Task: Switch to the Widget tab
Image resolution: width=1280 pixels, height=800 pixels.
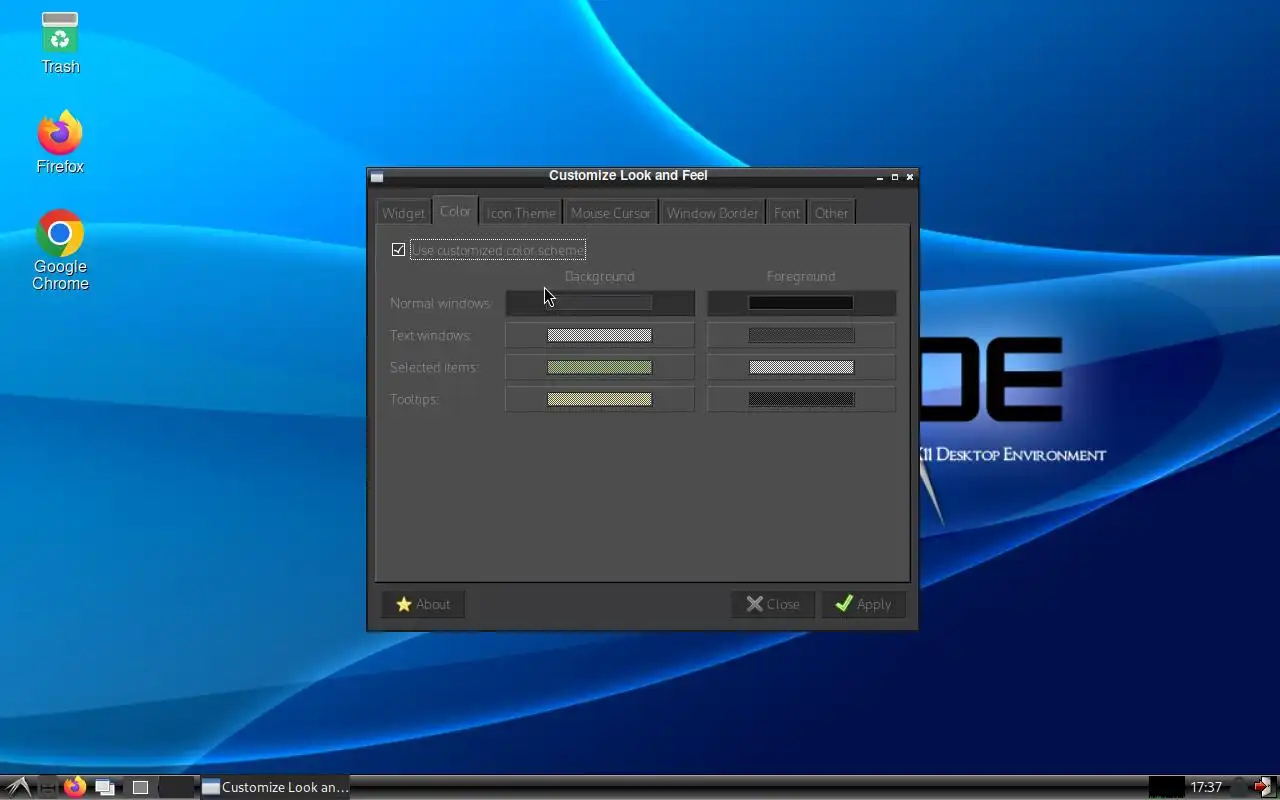Action: 403,213
